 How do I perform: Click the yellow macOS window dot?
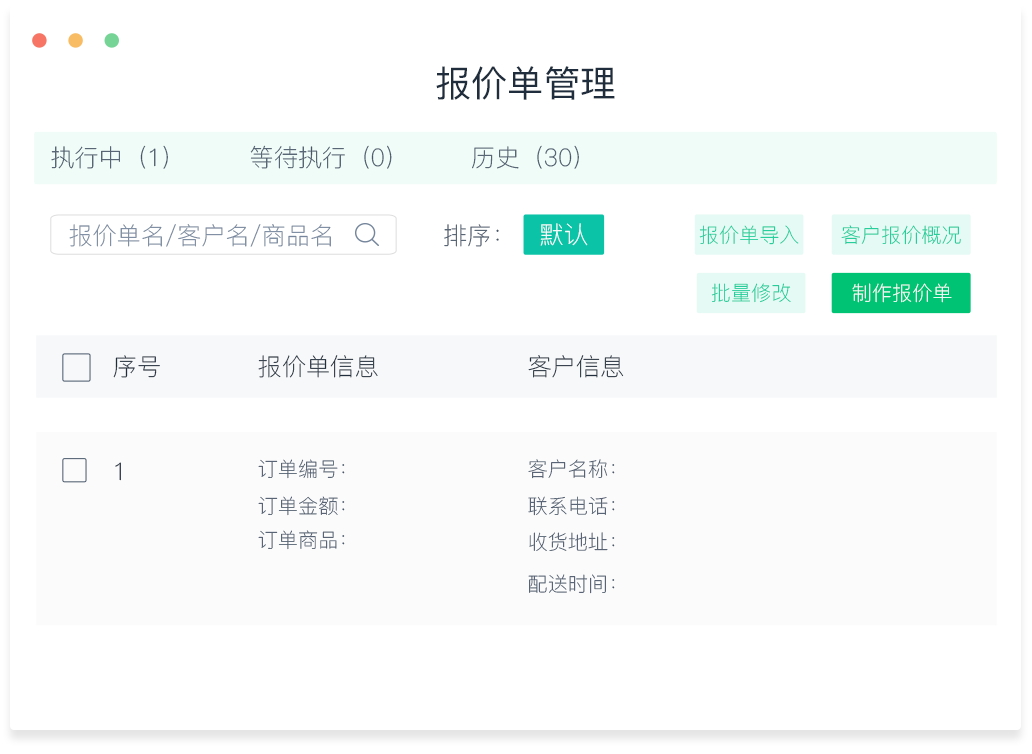pos(75,40)
